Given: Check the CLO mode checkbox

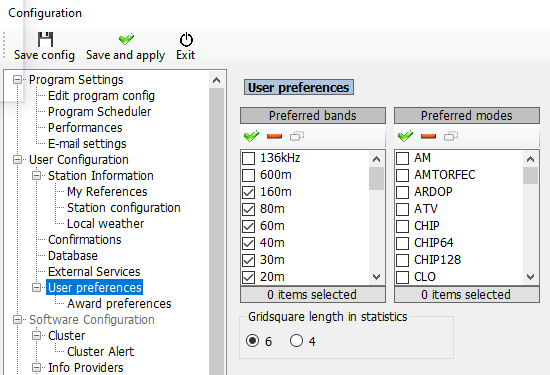Looking at the screenshot, I should pyautogui.click(x=403, y=277).
